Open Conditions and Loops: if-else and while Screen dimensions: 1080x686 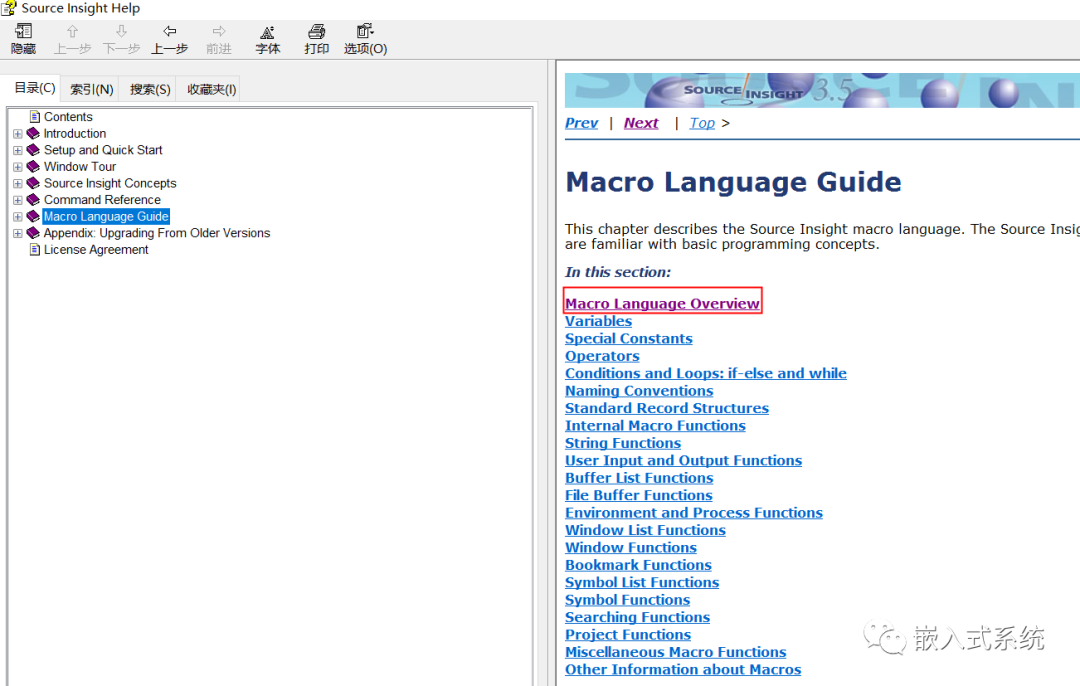706,373
